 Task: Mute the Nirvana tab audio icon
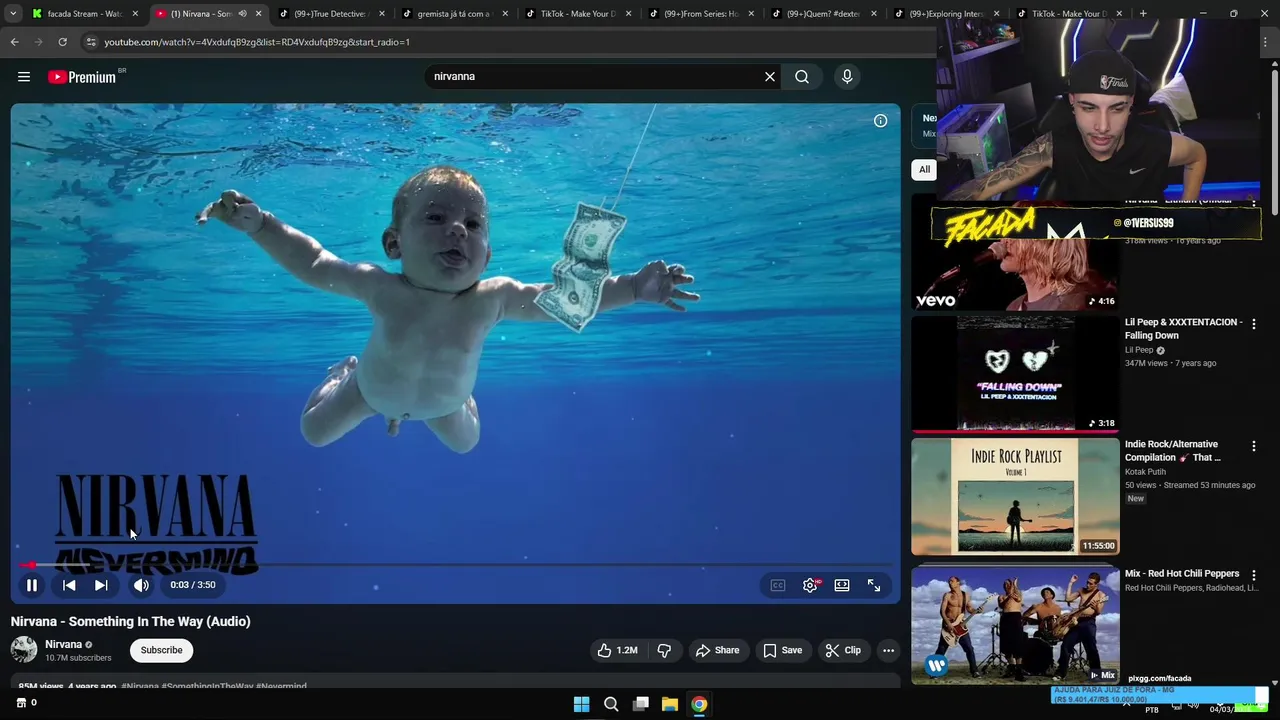(242, 14)
